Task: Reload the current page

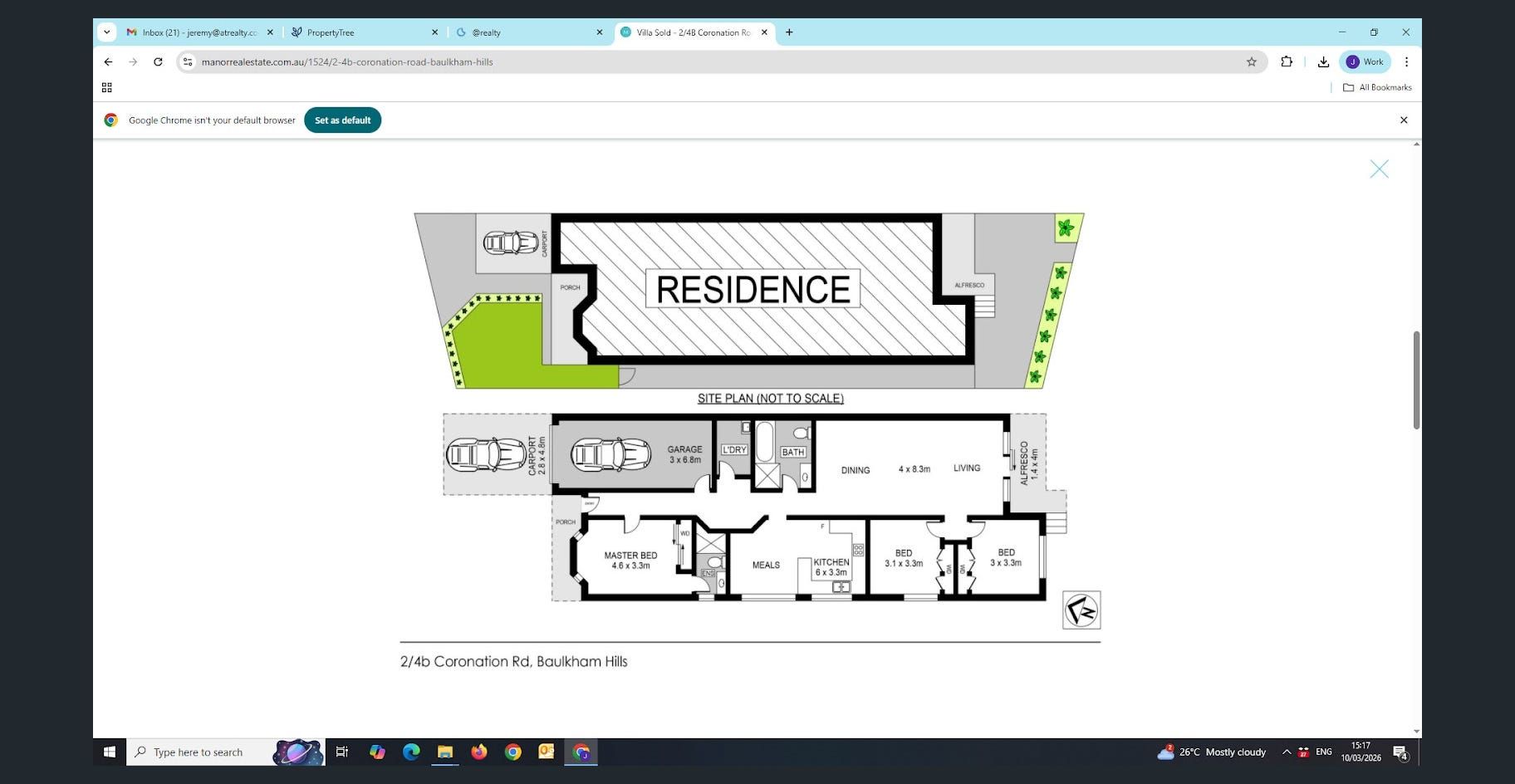Action: coord(158,61)
